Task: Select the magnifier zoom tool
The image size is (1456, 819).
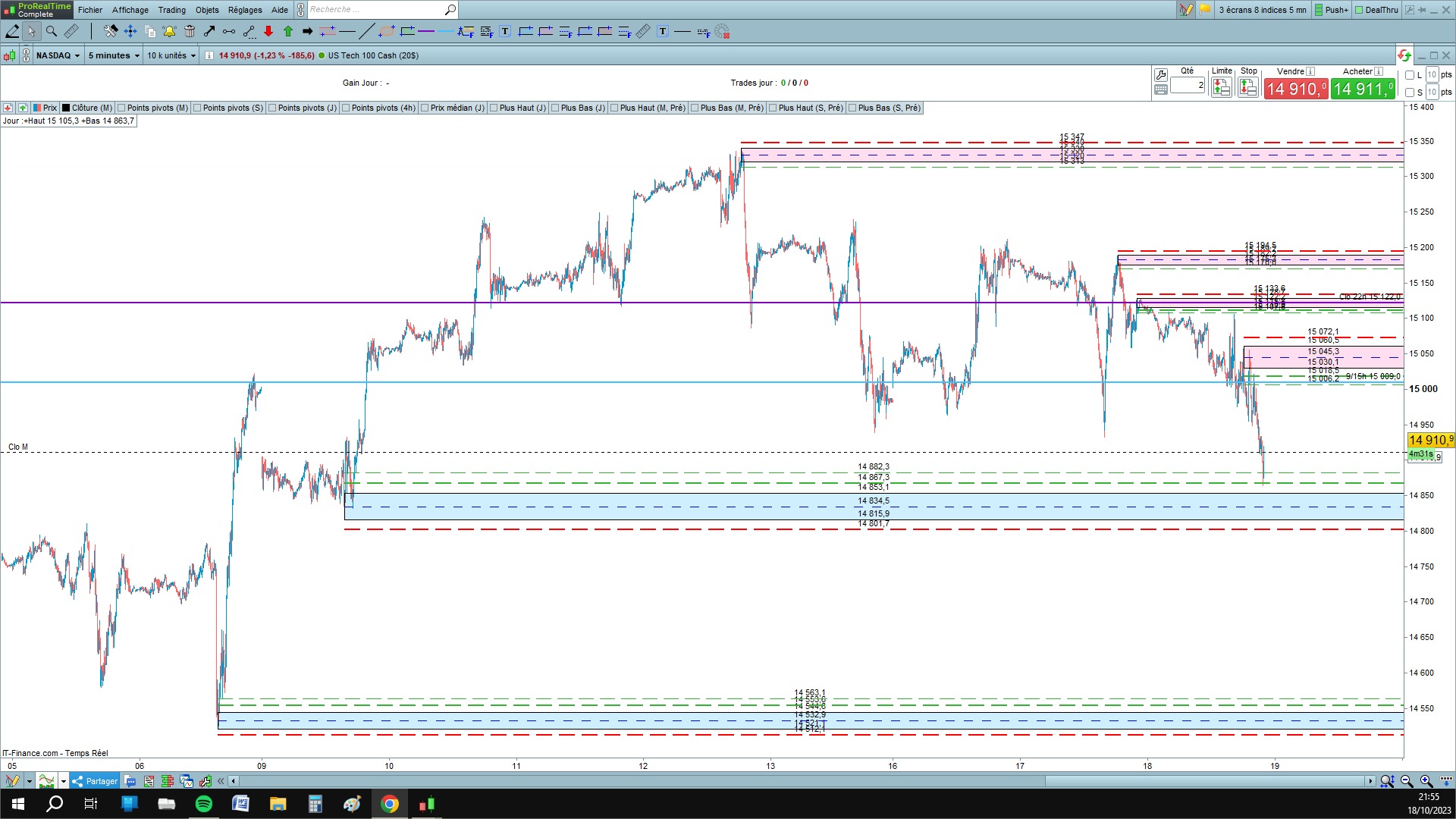Action: point(52,31)
